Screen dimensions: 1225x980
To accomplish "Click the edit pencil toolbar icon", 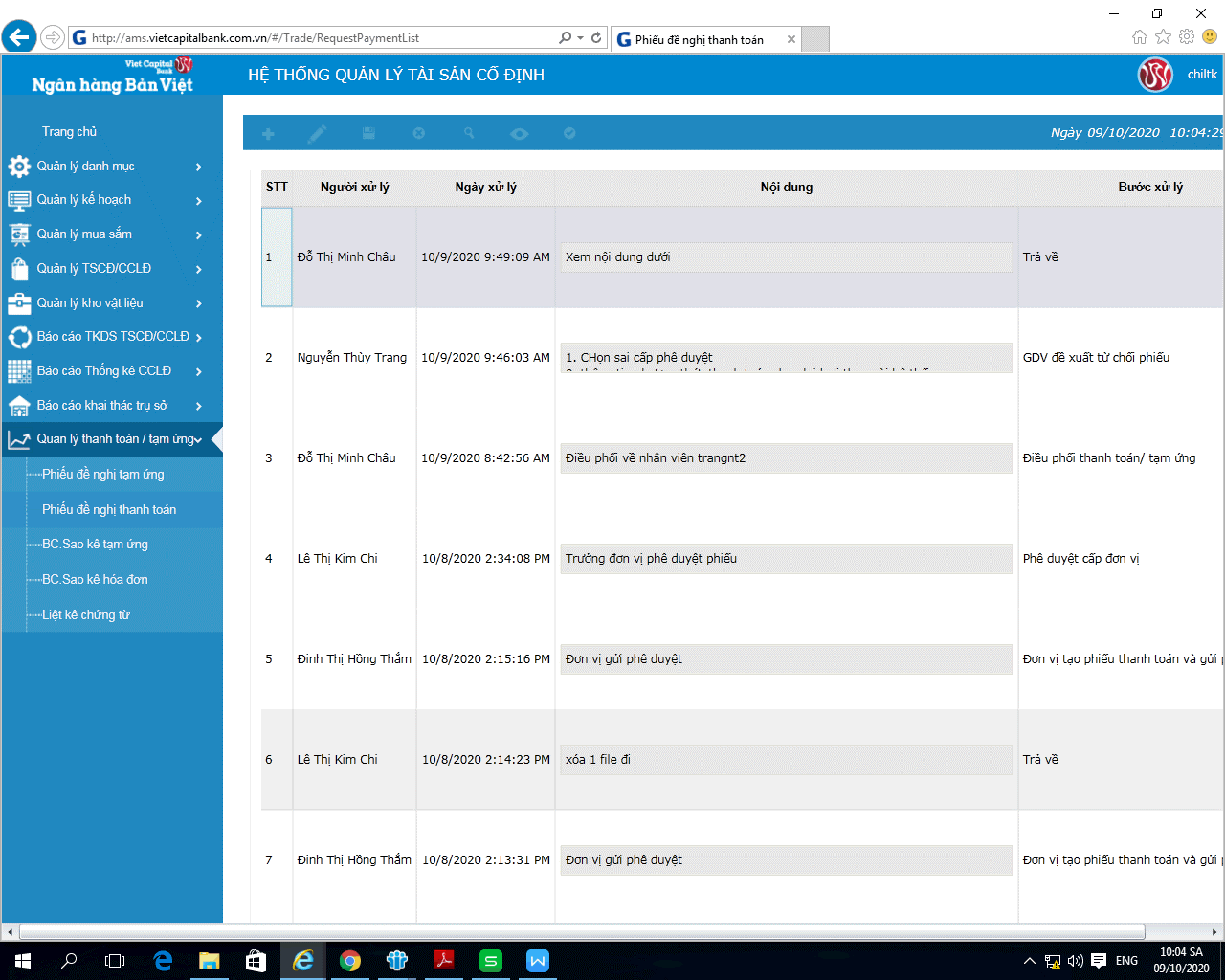I will click(317, 134).
